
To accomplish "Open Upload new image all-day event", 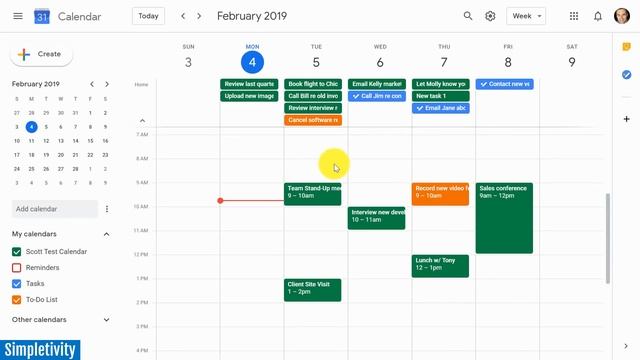I will point(249,96).
